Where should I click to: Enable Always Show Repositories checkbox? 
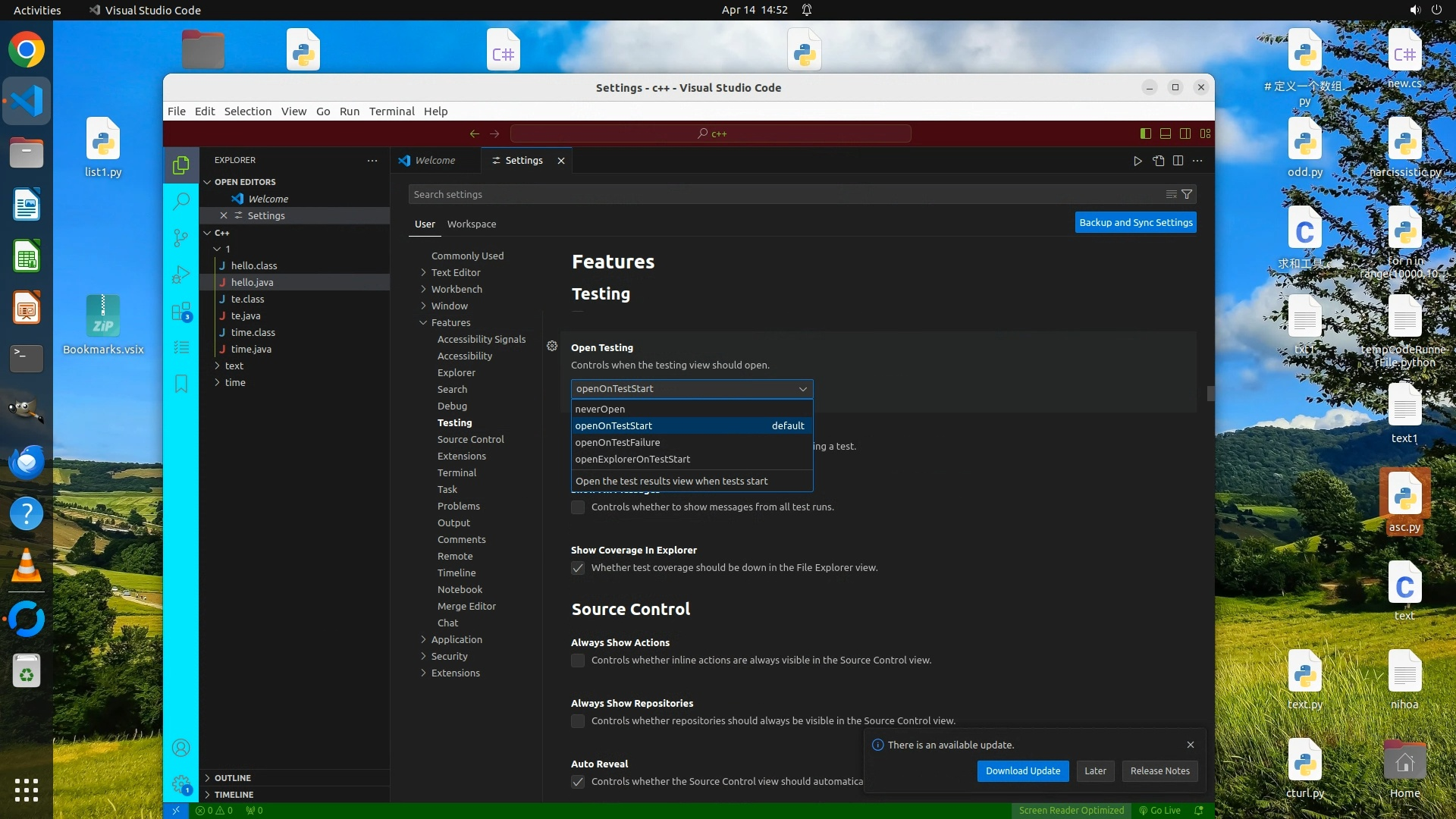(x=578, y=721)
